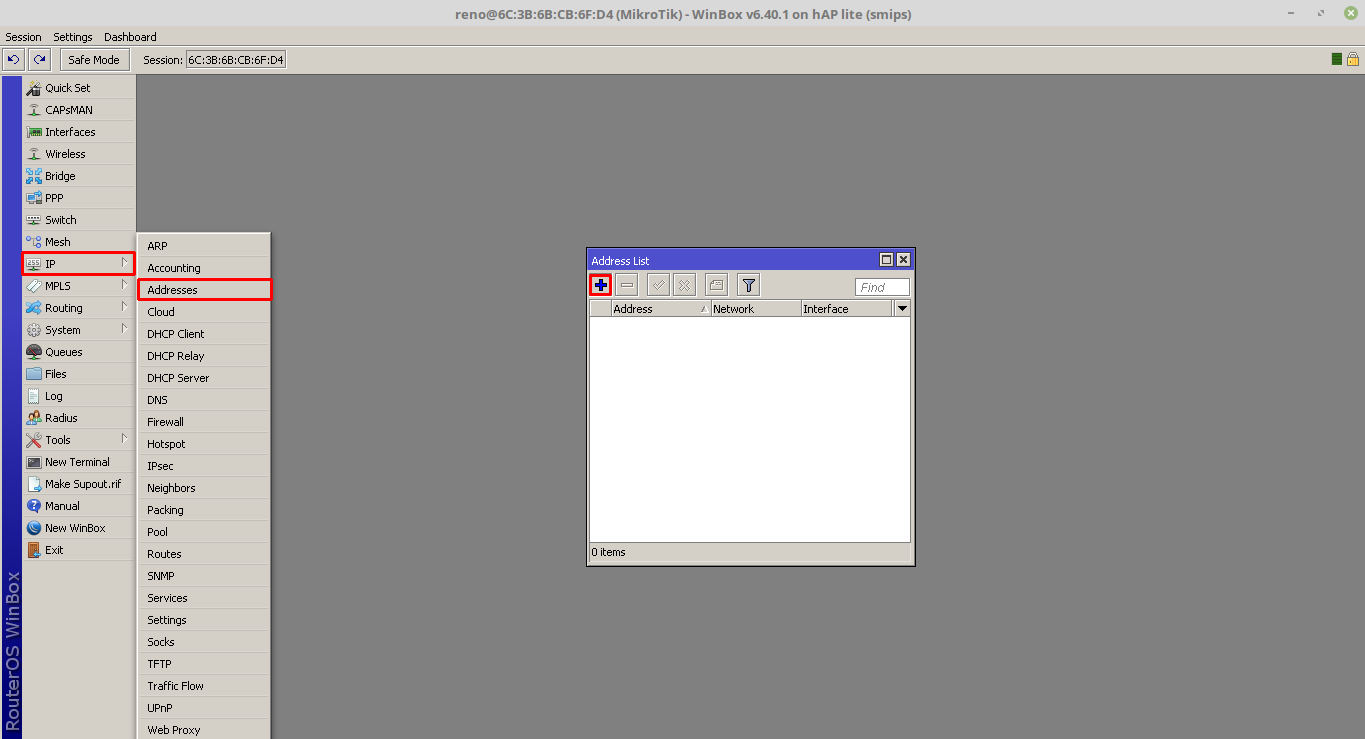Click the enable (check) button in Address List

(x=657, y=284)
